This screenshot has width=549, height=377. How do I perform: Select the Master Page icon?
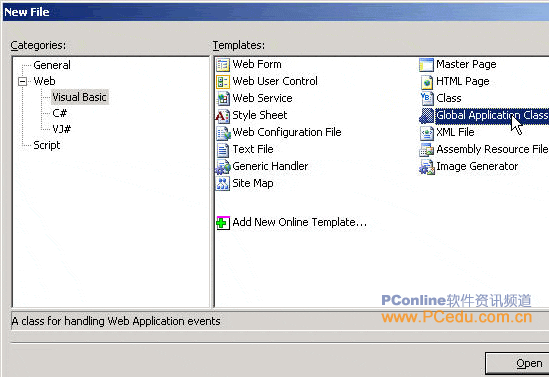[x=426, y=65]
